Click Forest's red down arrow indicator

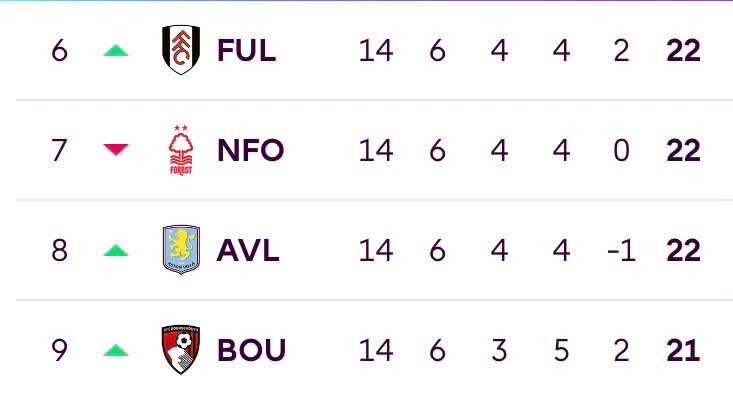116,150
